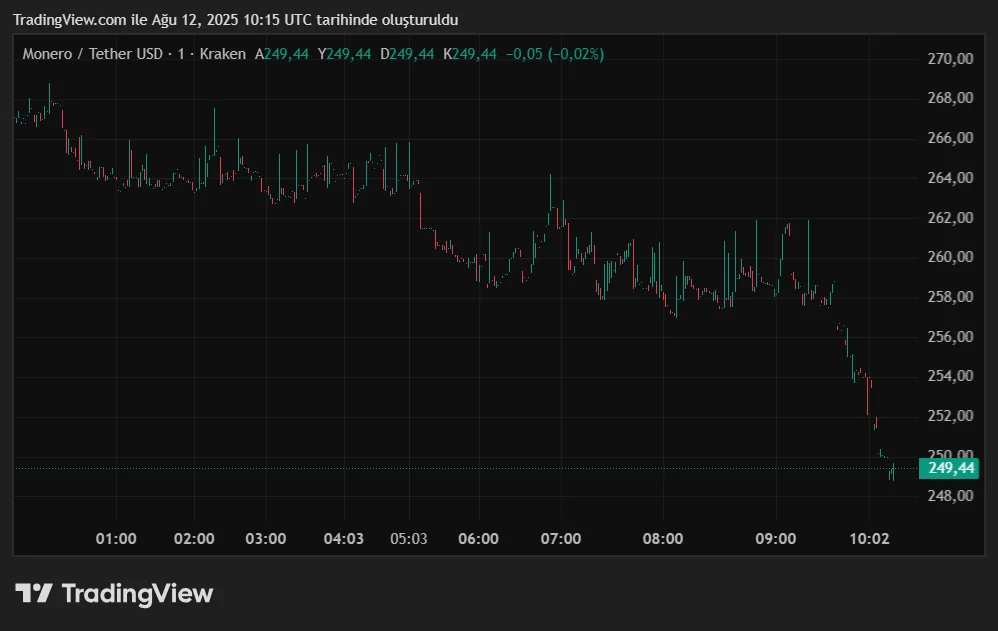Viewport: 998px width, 631px height.
Task: Click the 09:00 time axis label
Action: tap(775, 539)
